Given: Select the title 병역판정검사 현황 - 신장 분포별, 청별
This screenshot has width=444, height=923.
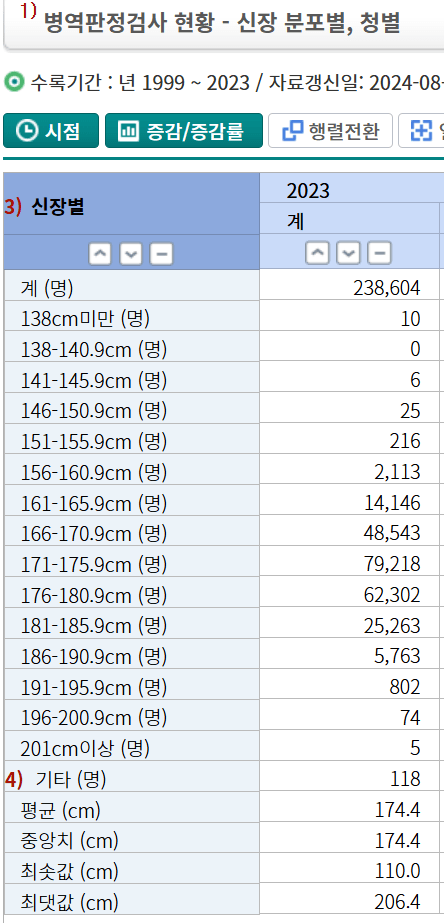Looking at the screenshot, I should [223, 22].
